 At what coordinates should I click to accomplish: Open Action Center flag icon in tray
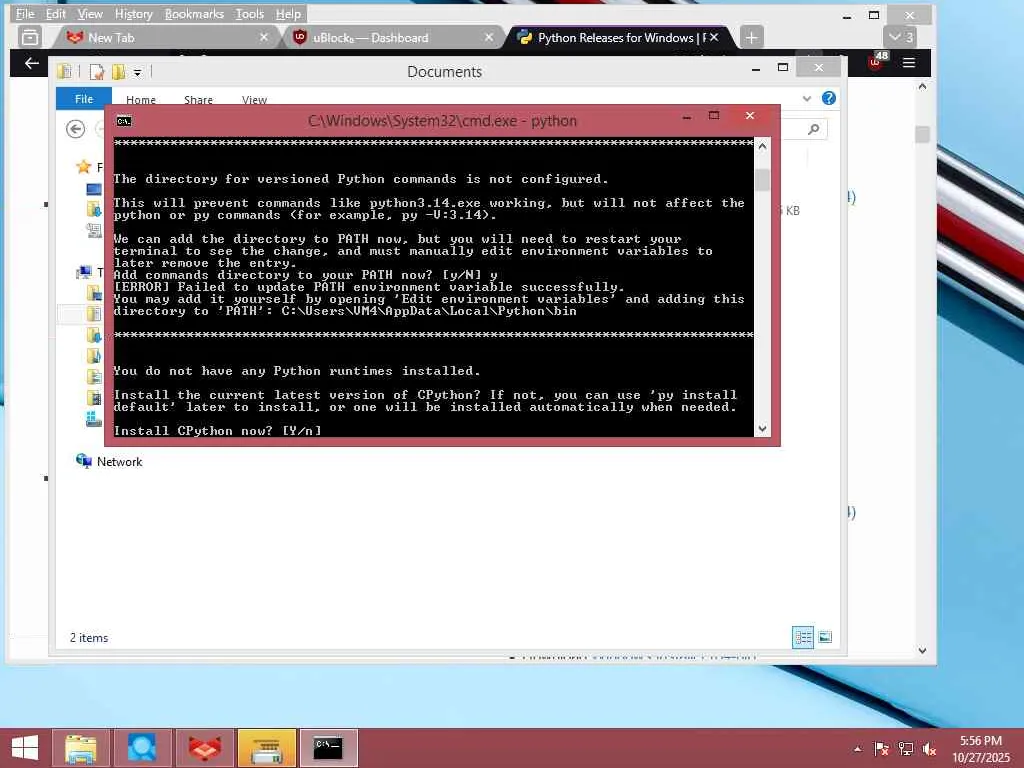tap(881, 749)
